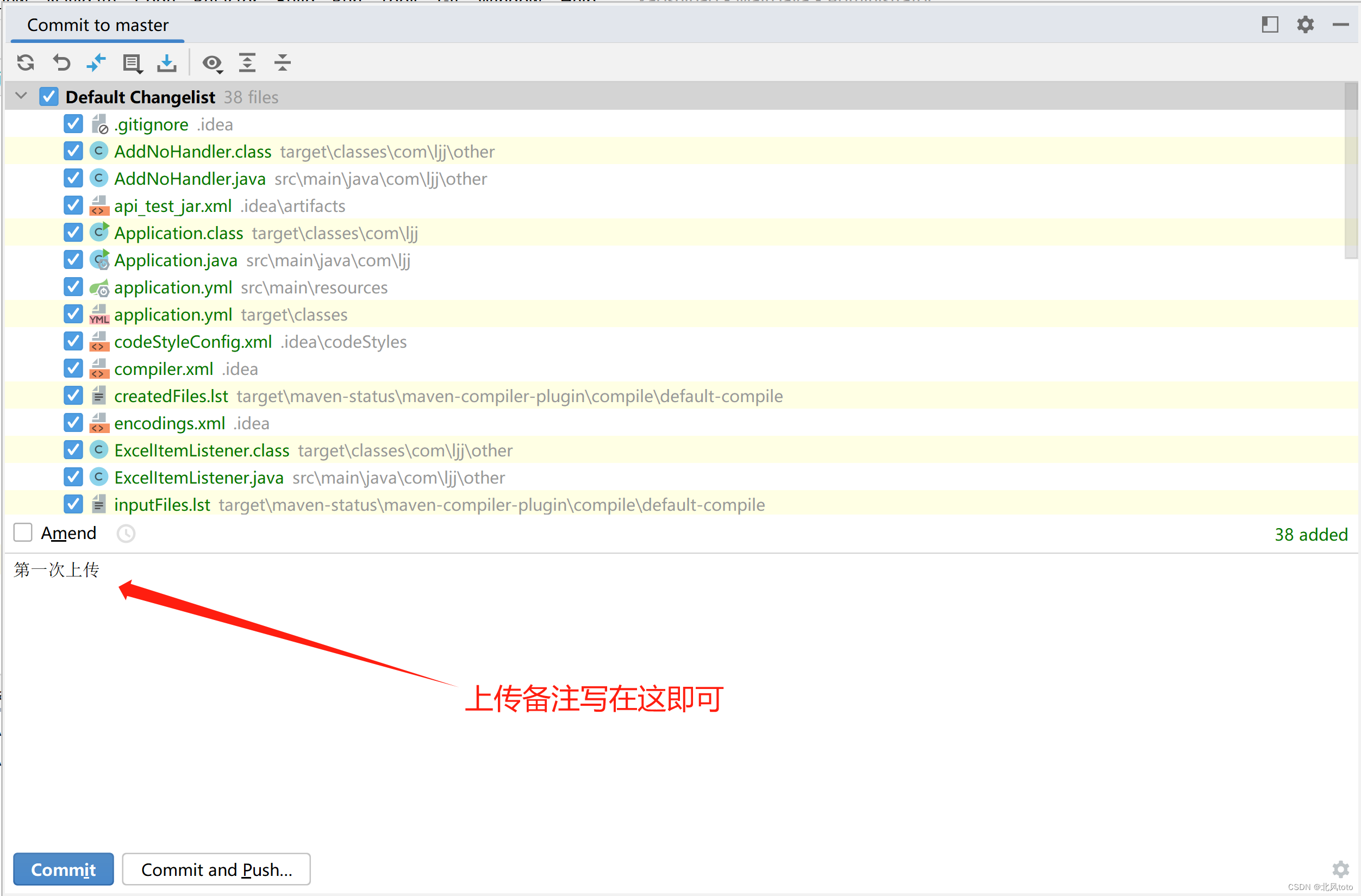Uncheck the inputFiles.lst checkbox
The width and height of the screenshot is (1361, 896).
(73, 504)
